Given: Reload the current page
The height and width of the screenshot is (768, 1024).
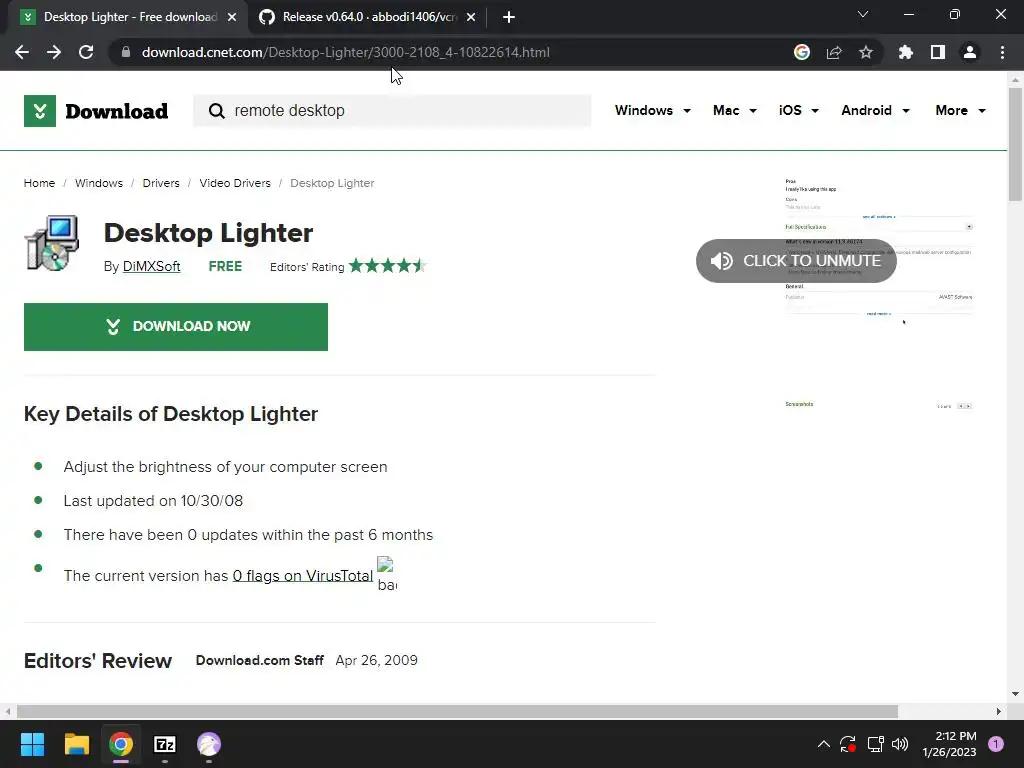Looking at the screenshot, I should (86, 52).
